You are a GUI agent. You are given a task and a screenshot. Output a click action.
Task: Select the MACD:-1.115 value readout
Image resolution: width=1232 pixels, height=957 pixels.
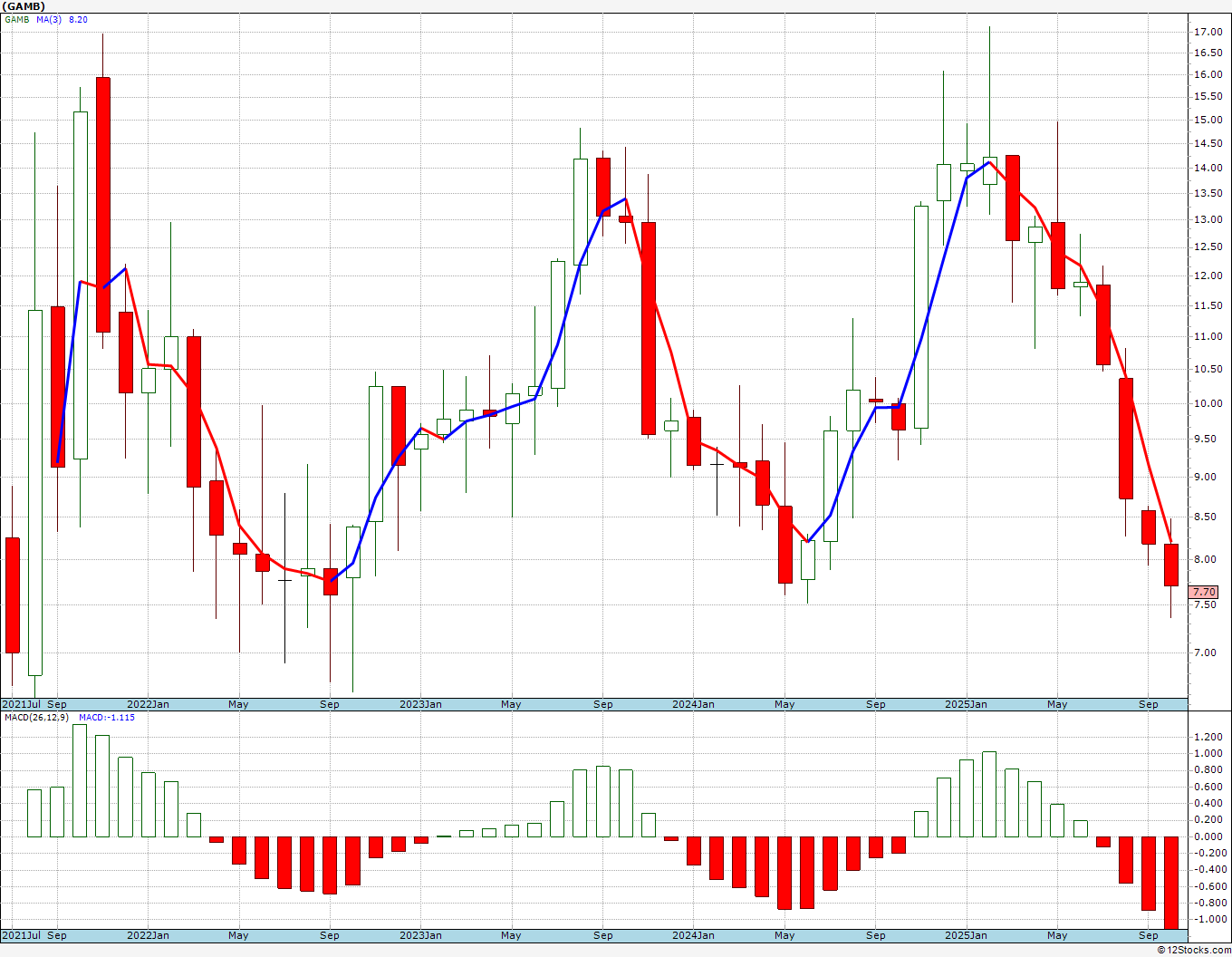(x=106, y=717)
